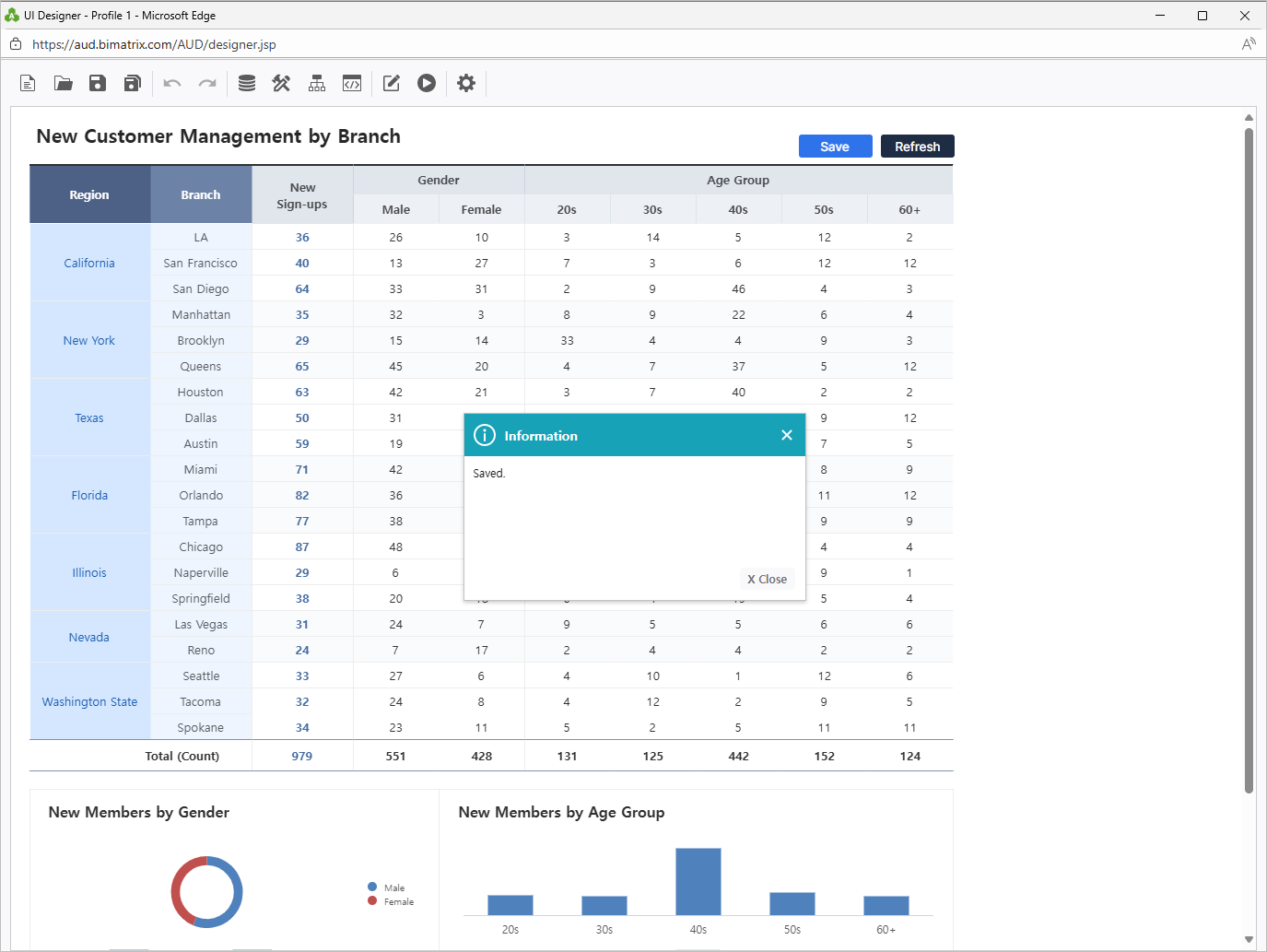Run preview with the play icon

tap(426, 83)
